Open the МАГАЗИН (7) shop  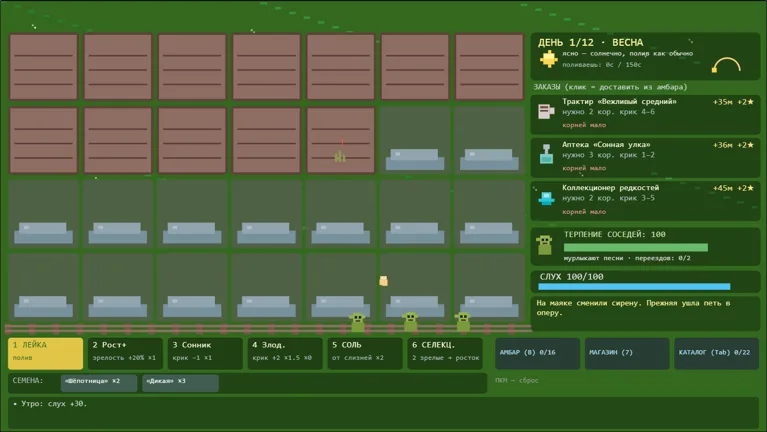tap(627, 353)
